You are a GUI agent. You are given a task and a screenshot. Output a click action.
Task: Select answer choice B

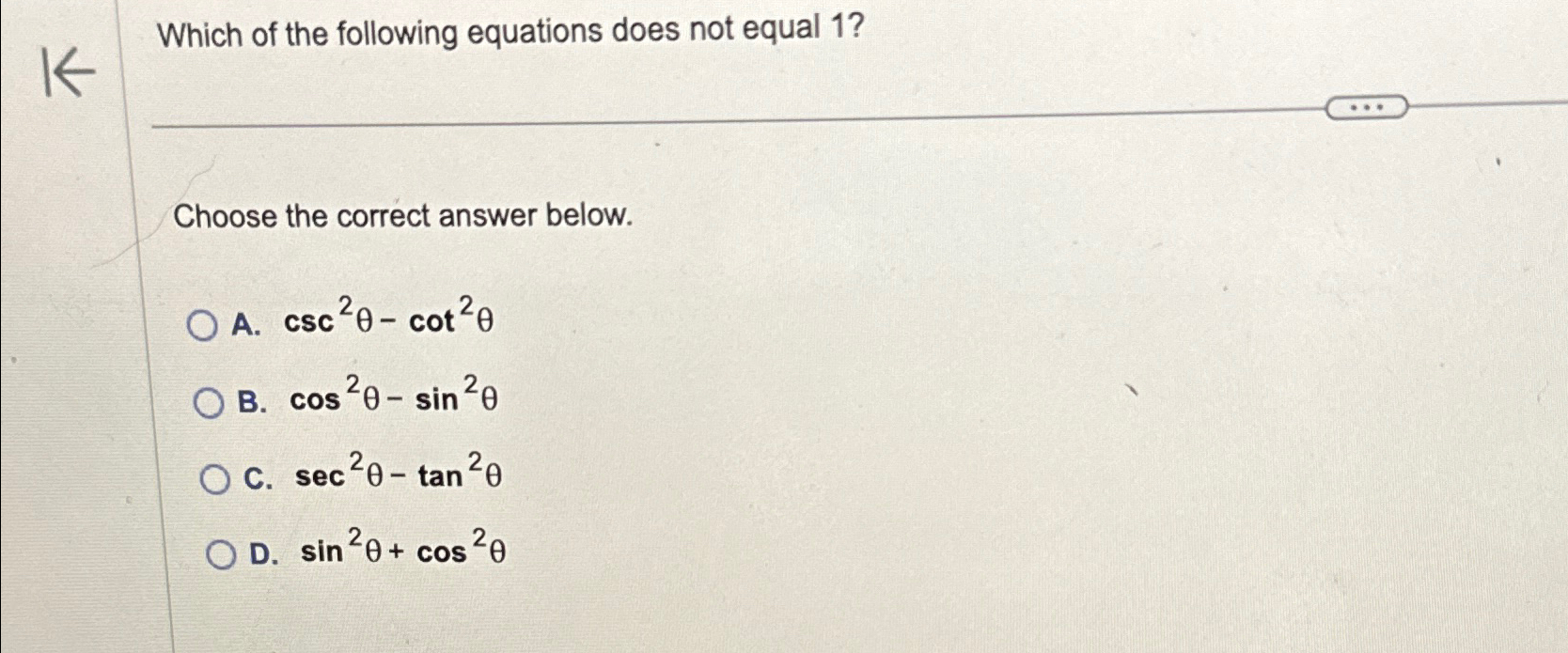click(211, 402)
